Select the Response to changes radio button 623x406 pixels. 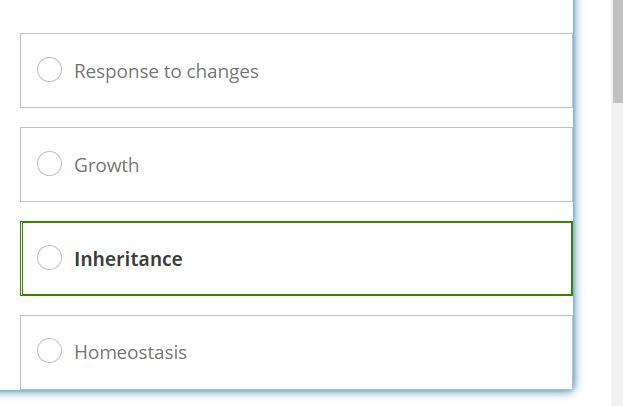49,70
